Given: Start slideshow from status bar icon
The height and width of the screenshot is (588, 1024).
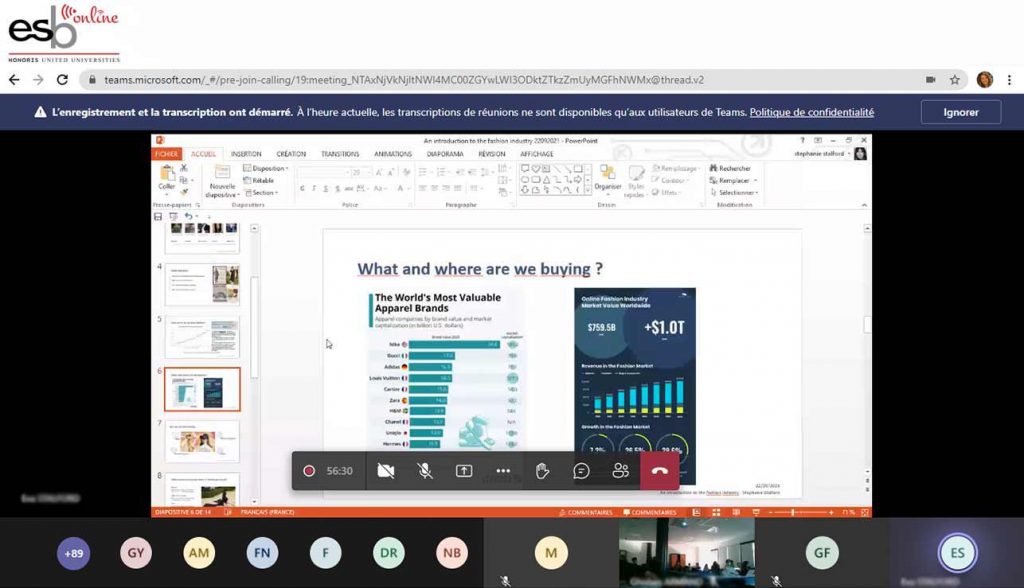Looking at the screenshot, I should coord(756,513).
